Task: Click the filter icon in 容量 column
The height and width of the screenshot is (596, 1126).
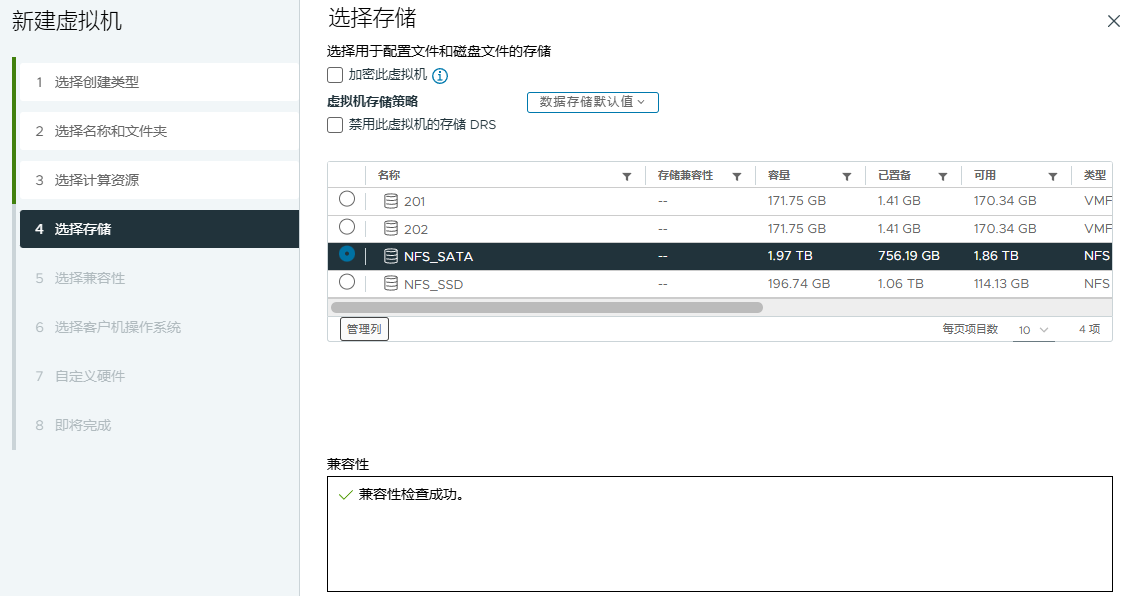Action: (x=846, y=176)
